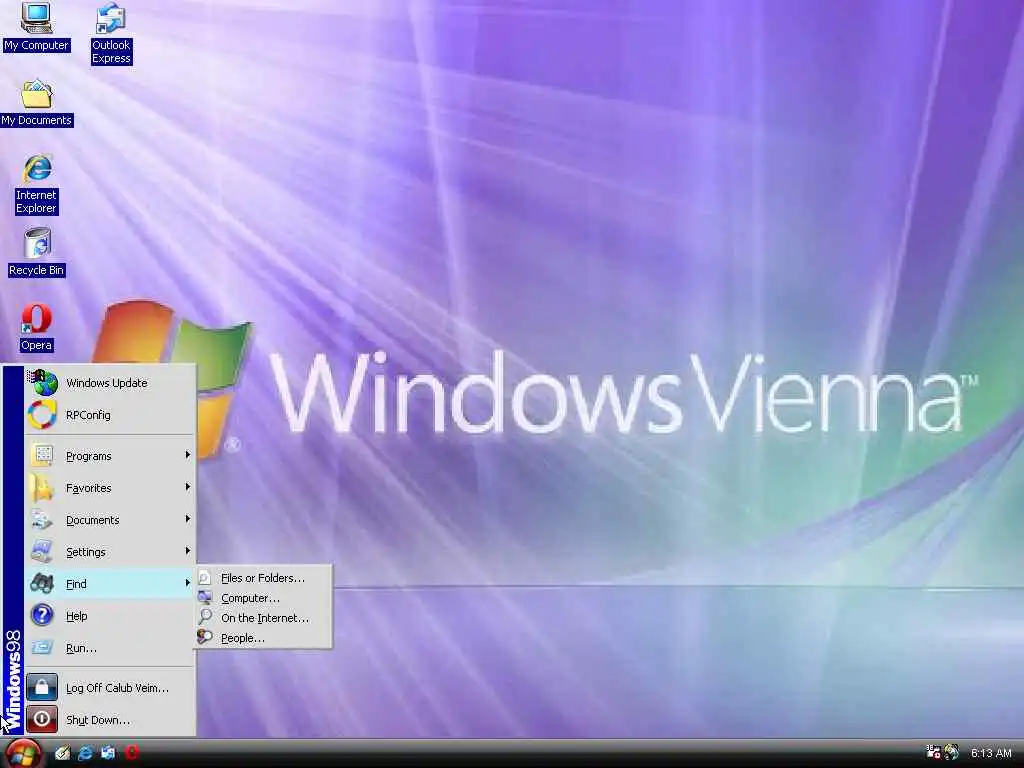Viewport: 1024px width, 768px height.
Task: Open RPConfig from the Start menu
Action: click(x=110, y=415)
